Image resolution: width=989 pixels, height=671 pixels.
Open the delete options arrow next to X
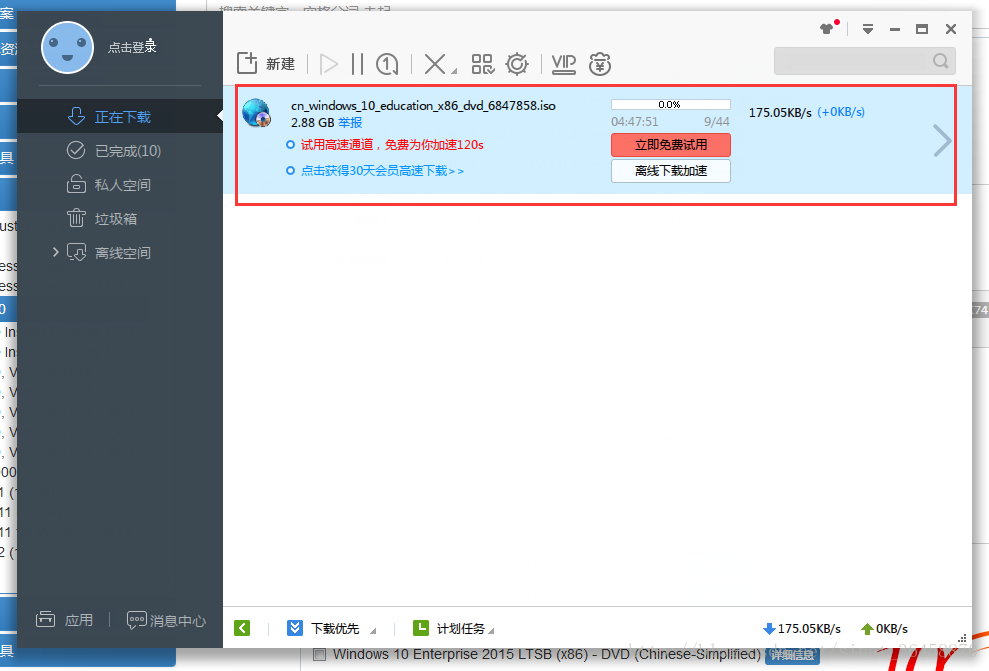tap(454, 71)
